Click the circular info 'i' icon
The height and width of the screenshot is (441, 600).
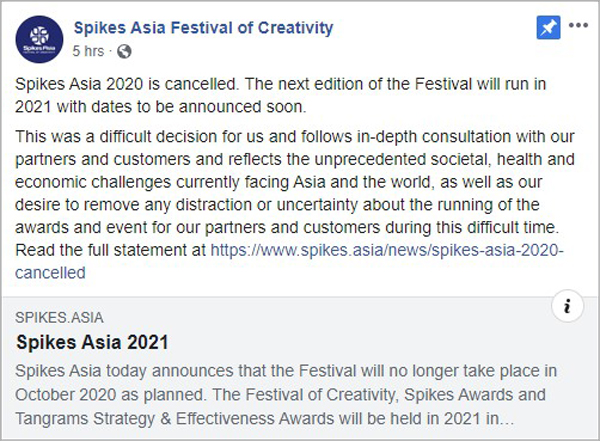[x=567, y=306]
